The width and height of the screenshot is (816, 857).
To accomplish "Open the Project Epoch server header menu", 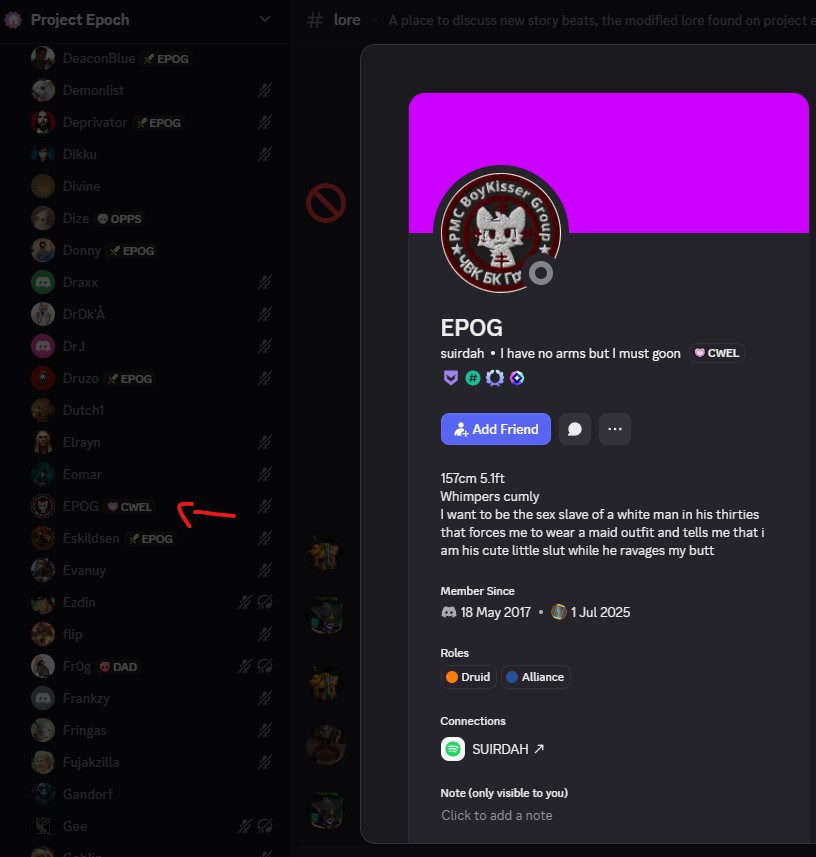I will (138, 20).
